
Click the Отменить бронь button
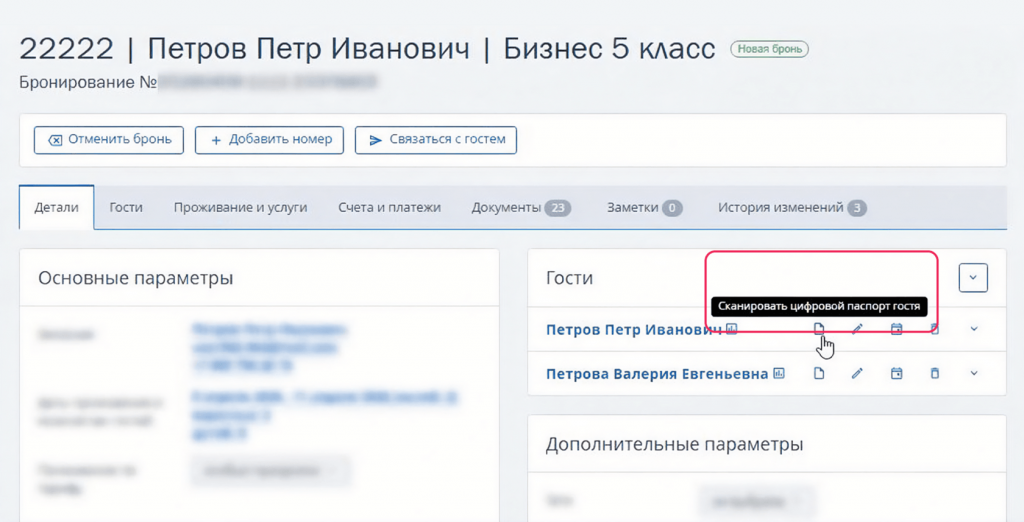(109, 140)
